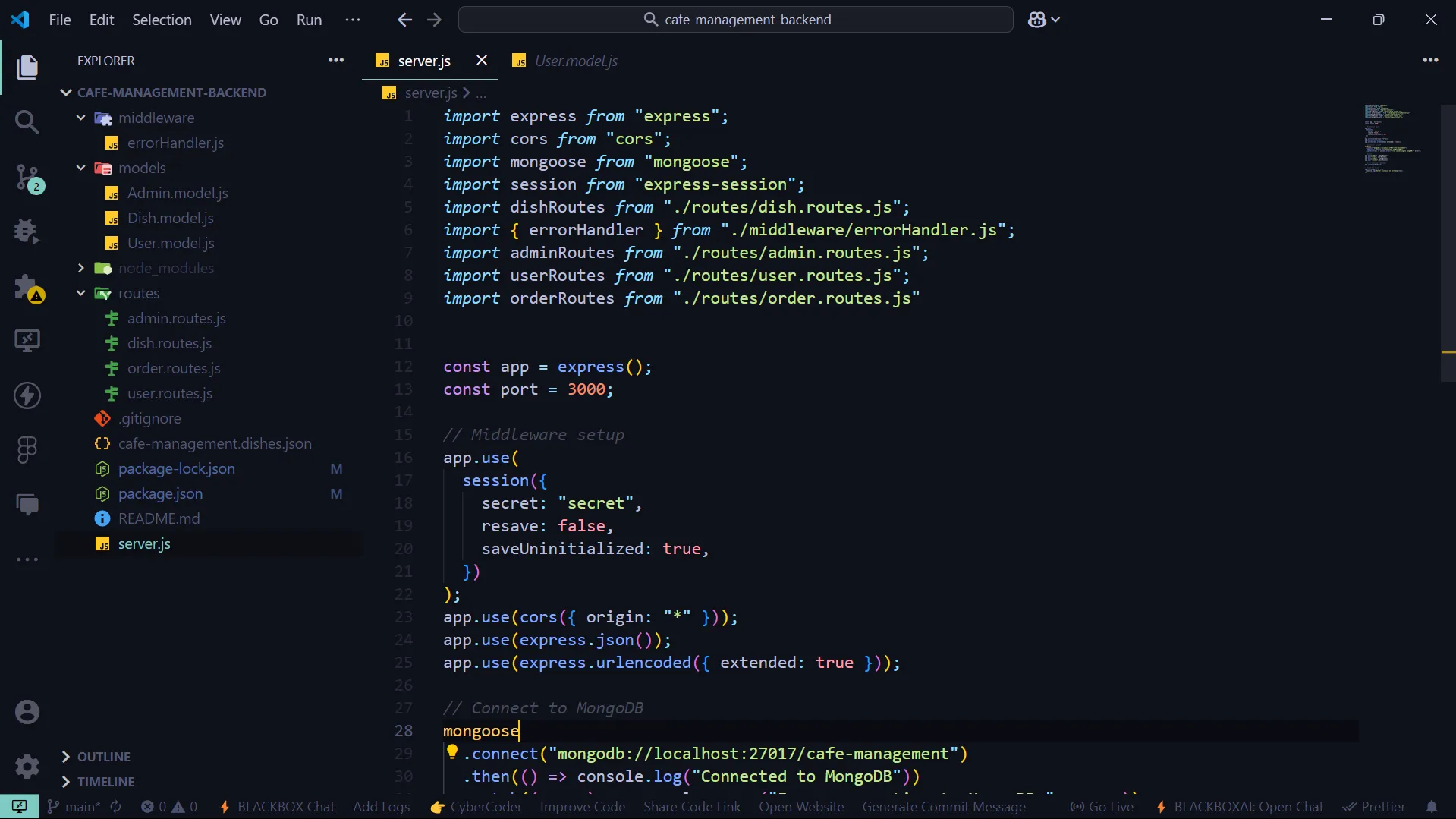Click Share Code Link in status bar
Image resolution: width=1456 pixels, height=819 pixels.
pyautogui.click(x=692, y=807)
